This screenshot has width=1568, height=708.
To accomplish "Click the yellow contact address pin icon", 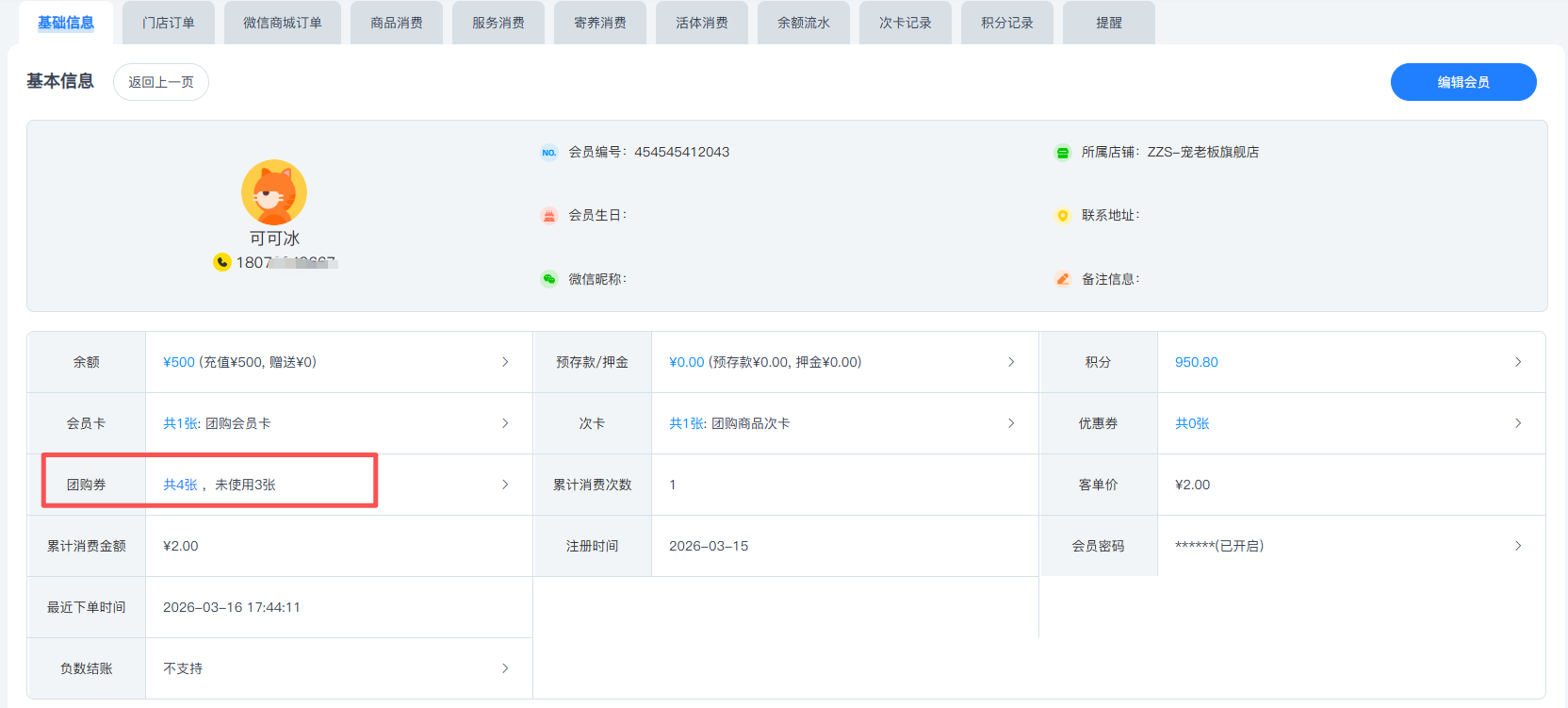I will click(1062, 216).
